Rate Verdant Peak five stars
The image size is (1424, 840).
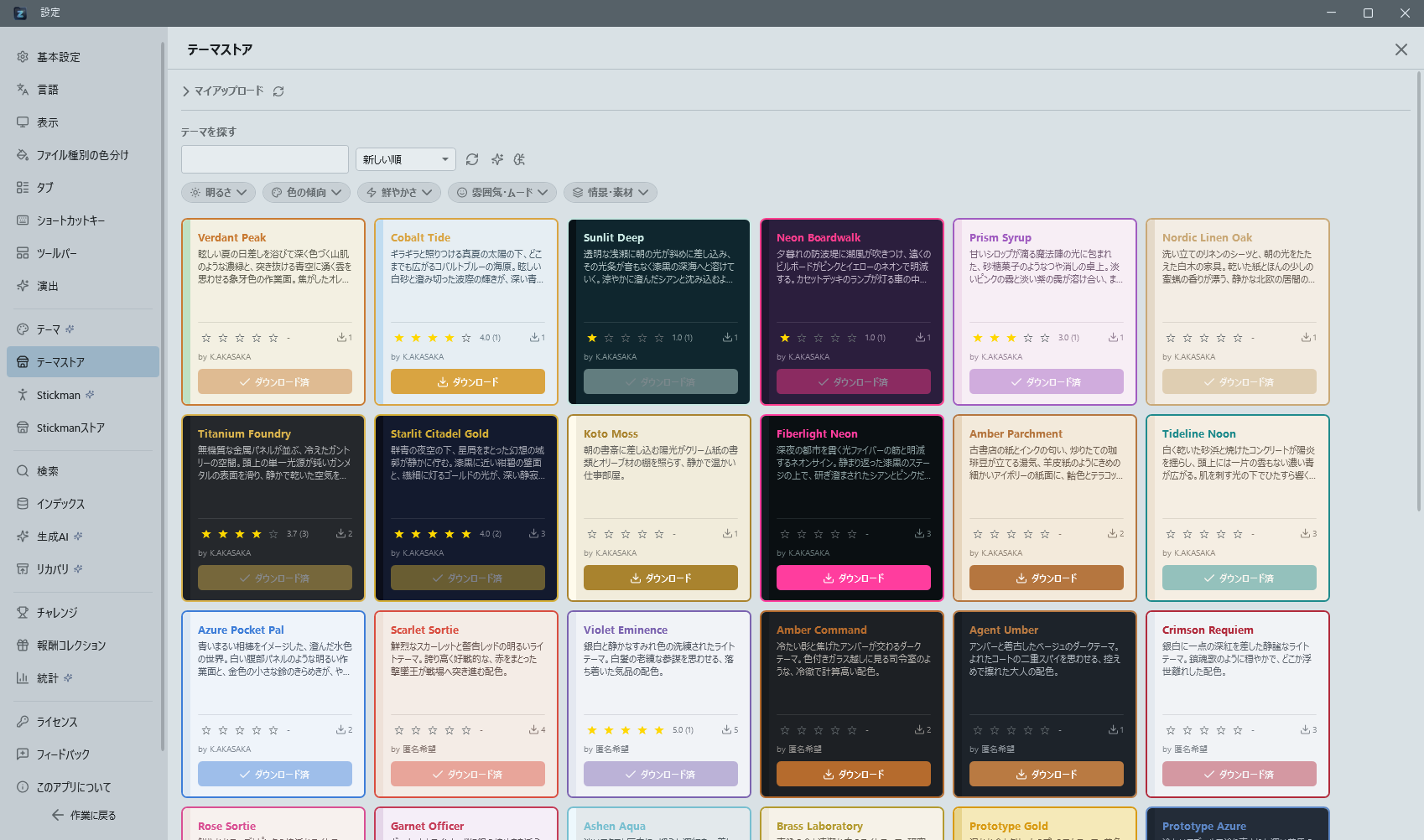(x=273, y=338)
